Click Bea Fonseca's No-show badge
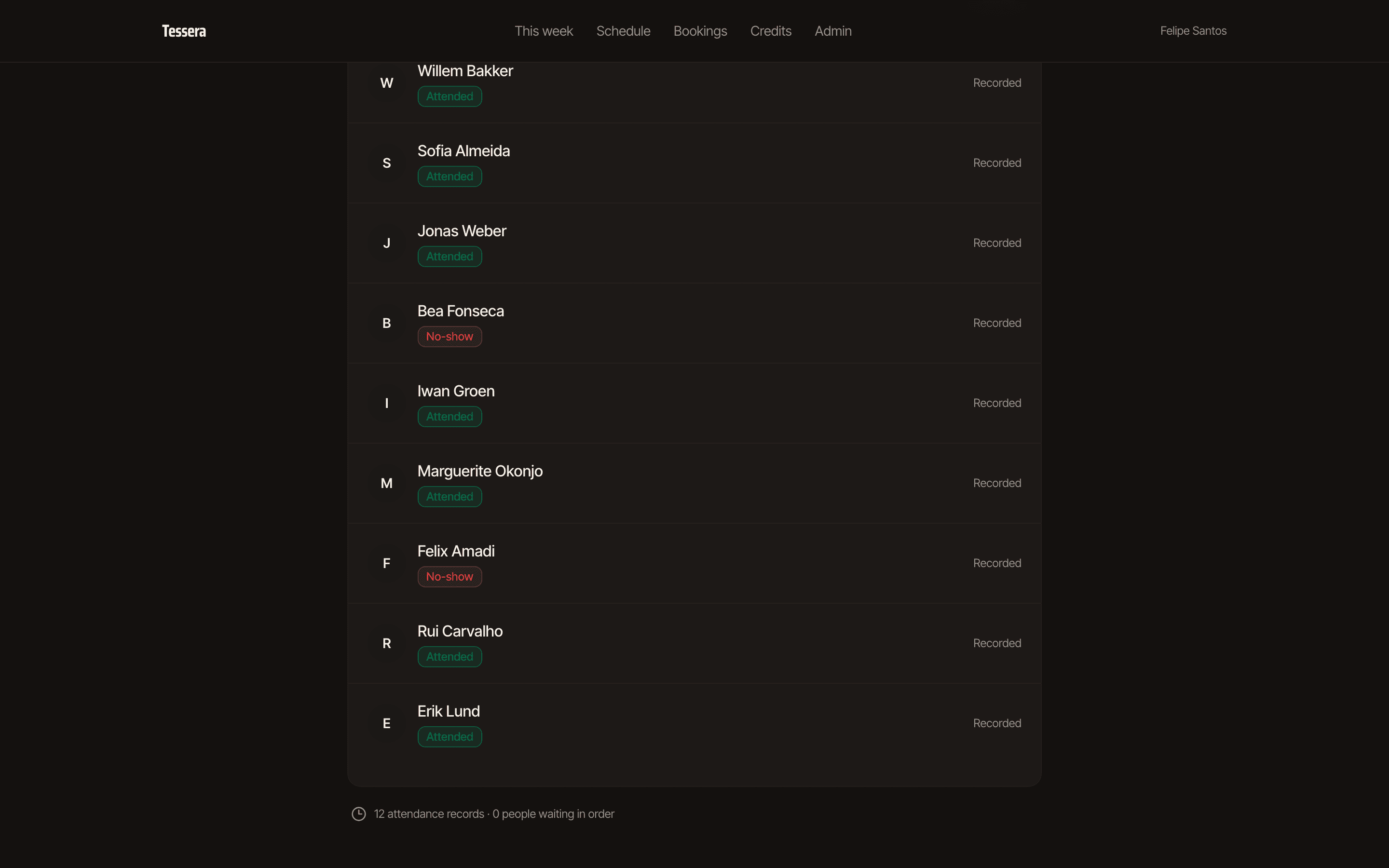The height and width of the screenshot is (868, 1389). (x=449, y=337)
